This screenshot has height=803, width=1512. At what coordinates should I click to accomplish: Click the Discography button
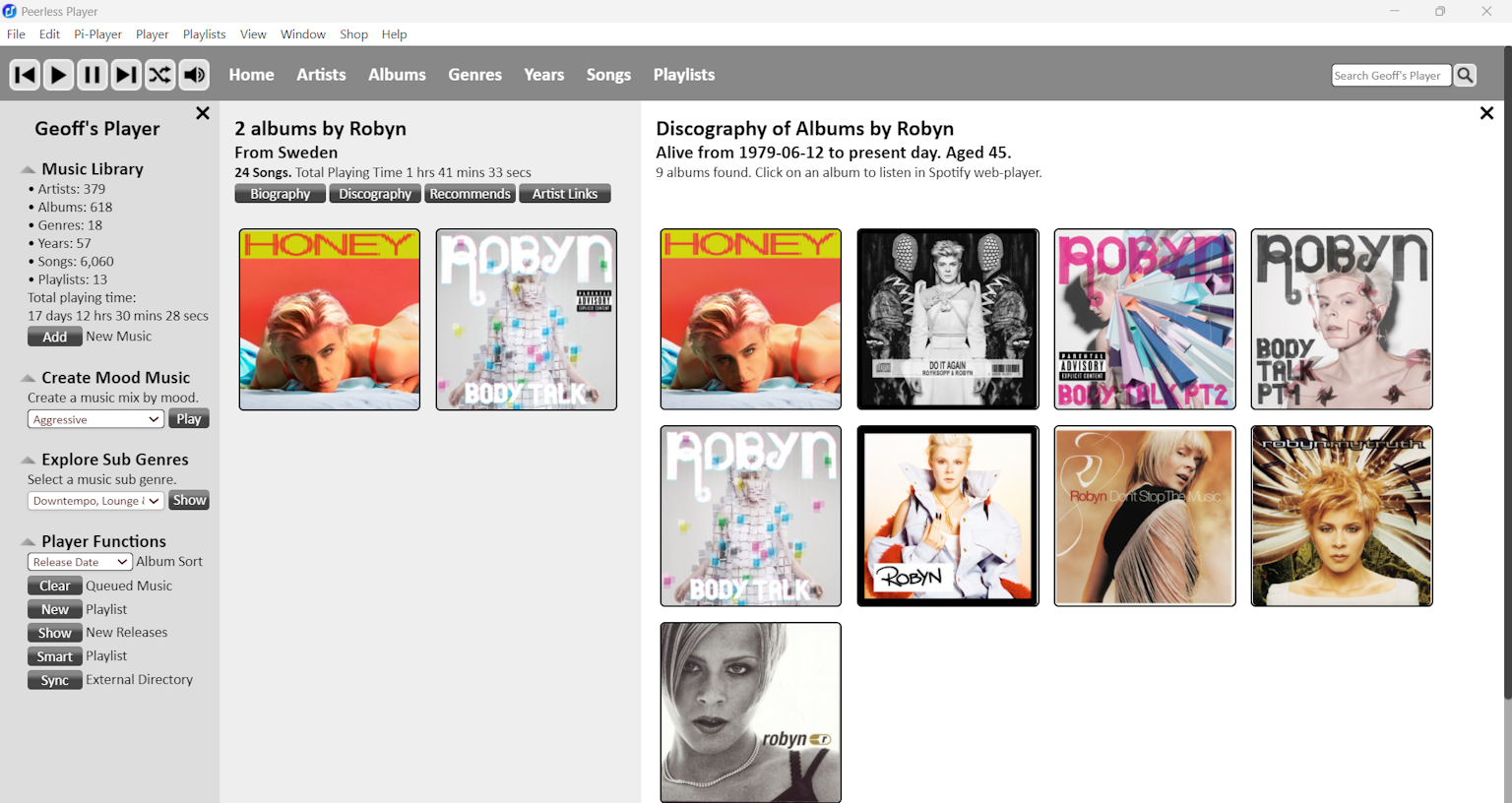pyautogui.click(x=375, y=194)
